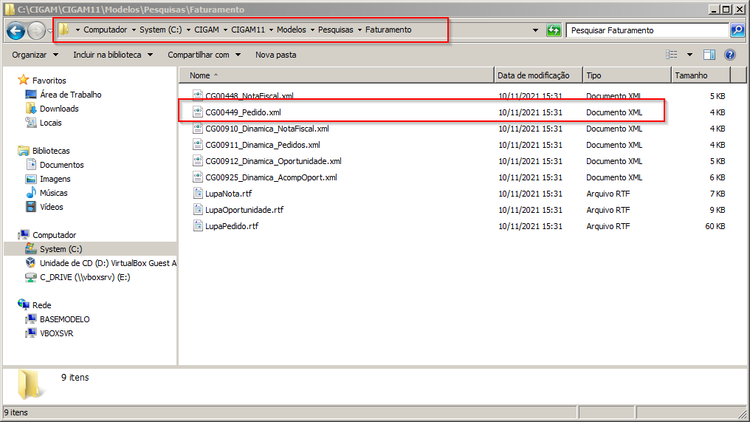
Task: Expand arrow after Pesquisas in breadcrumb
Action: (360, 30)
